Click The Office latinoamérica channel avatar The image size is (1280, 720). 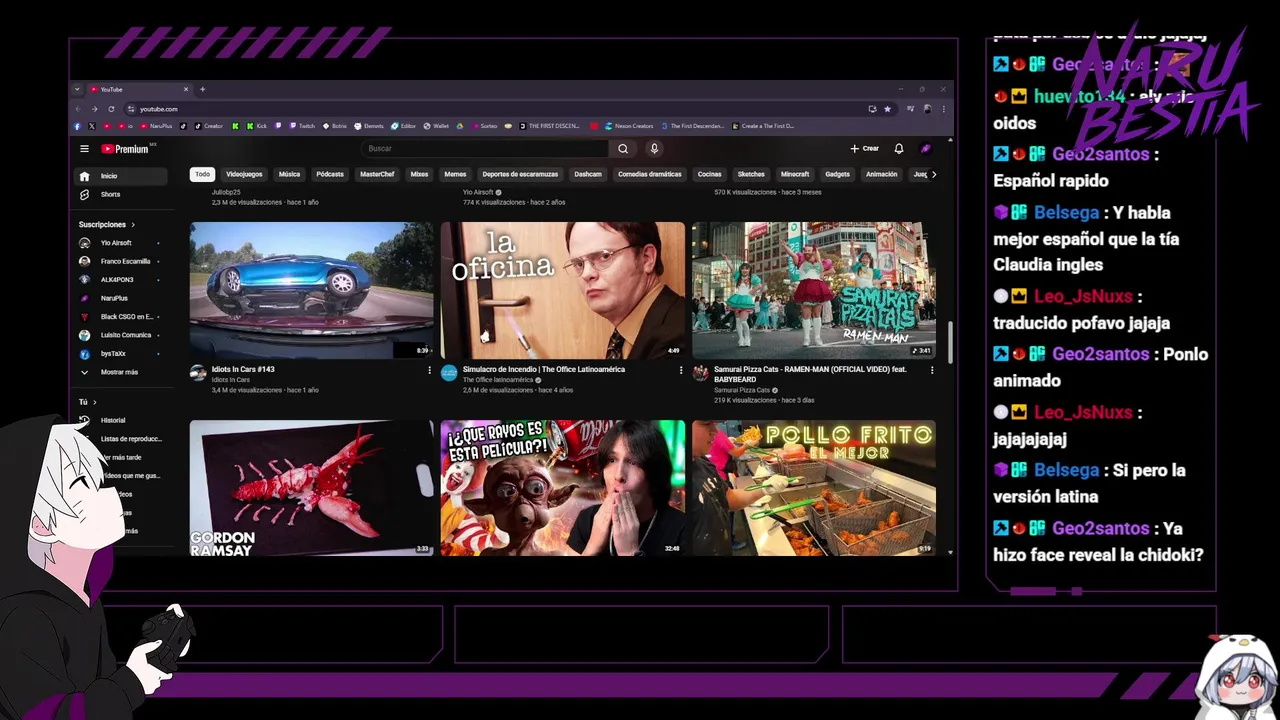(449, 373)
